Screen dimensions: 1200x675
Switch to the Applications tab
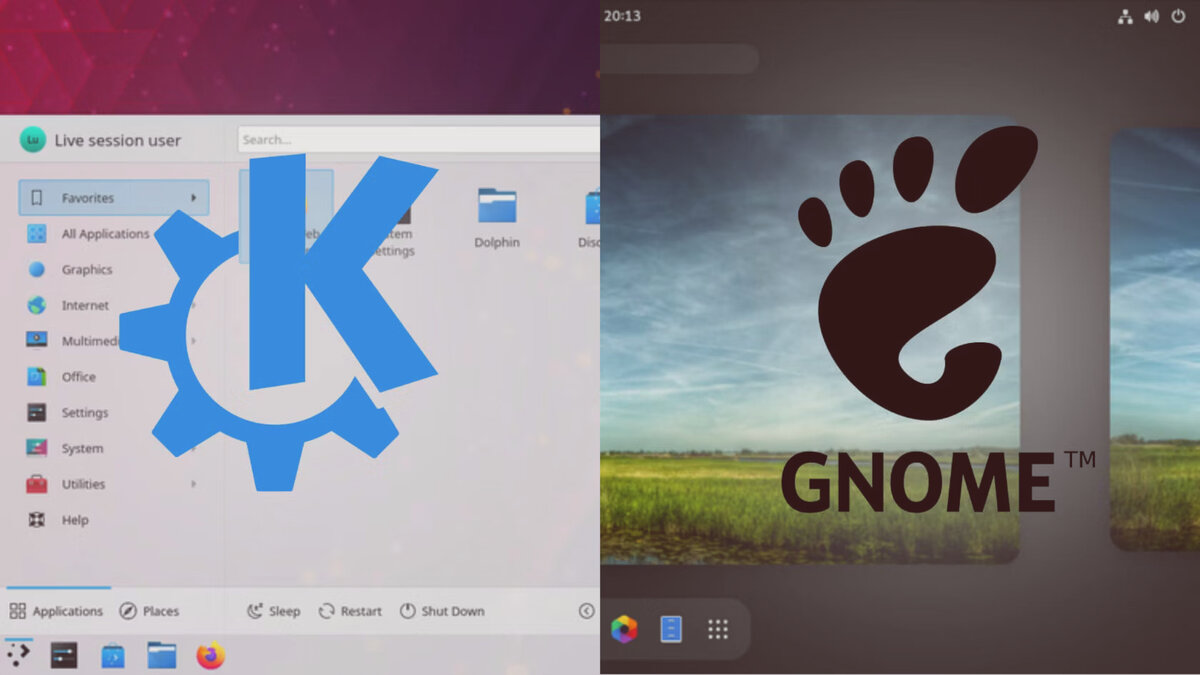click(x=57, y=611)
